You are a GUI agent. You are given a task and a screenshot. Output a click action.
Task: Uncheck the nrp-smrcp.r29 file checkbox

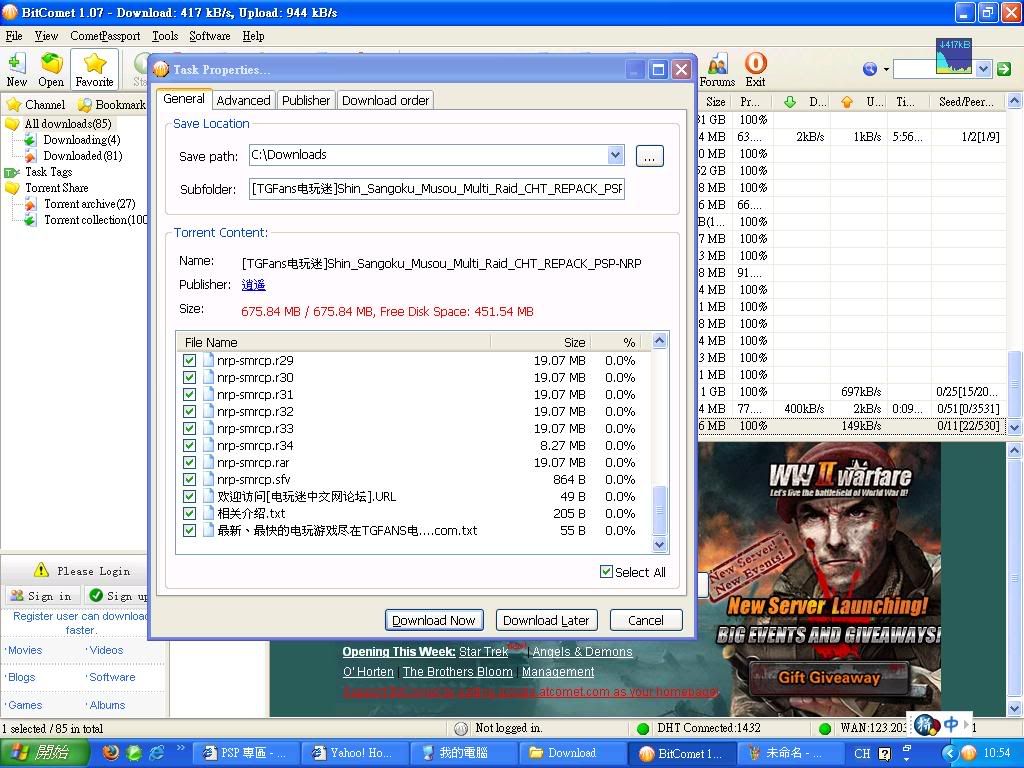coord(189,360)
